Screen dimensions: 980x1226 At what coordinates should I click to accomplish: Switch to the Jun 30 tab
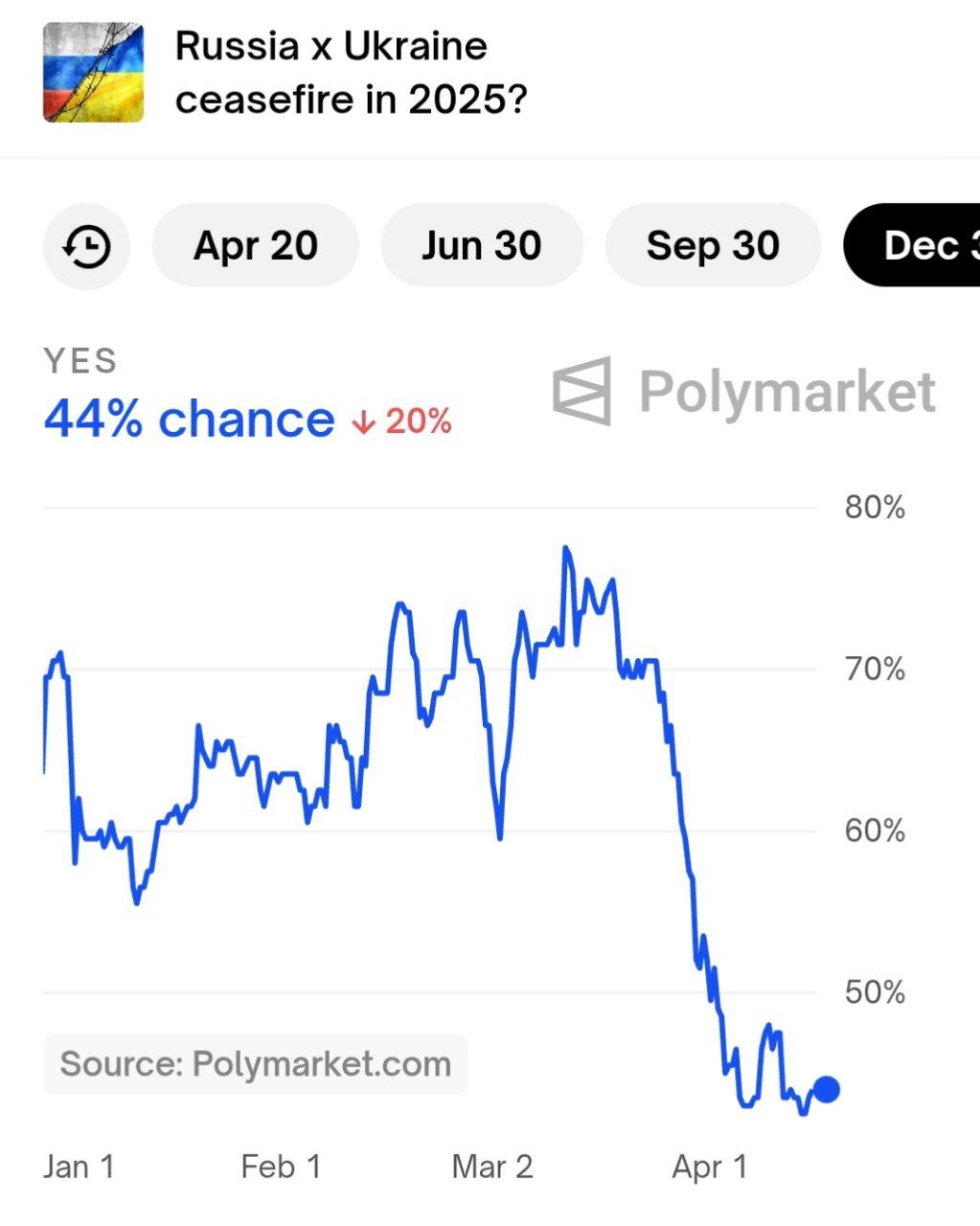[x=481, y=246]
